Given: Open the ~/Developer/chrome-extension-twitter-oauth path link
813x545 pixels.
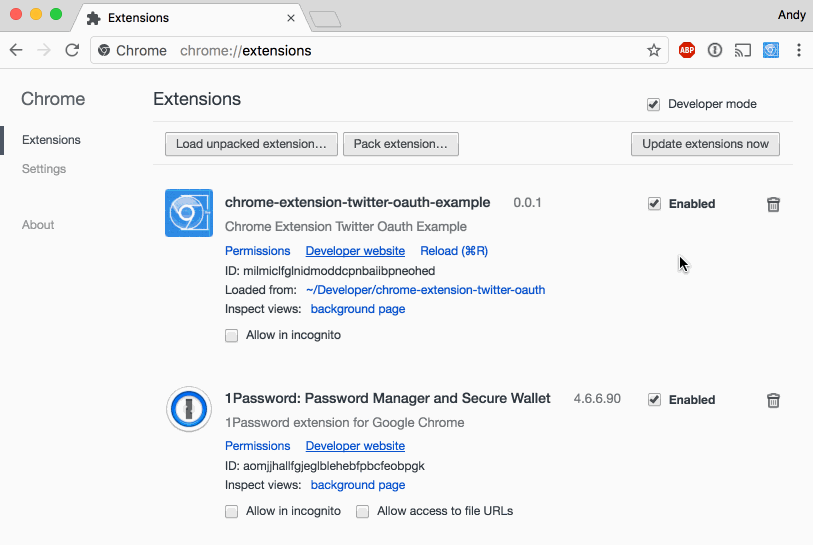Looking at the screenshot, I should pos(426,290).
